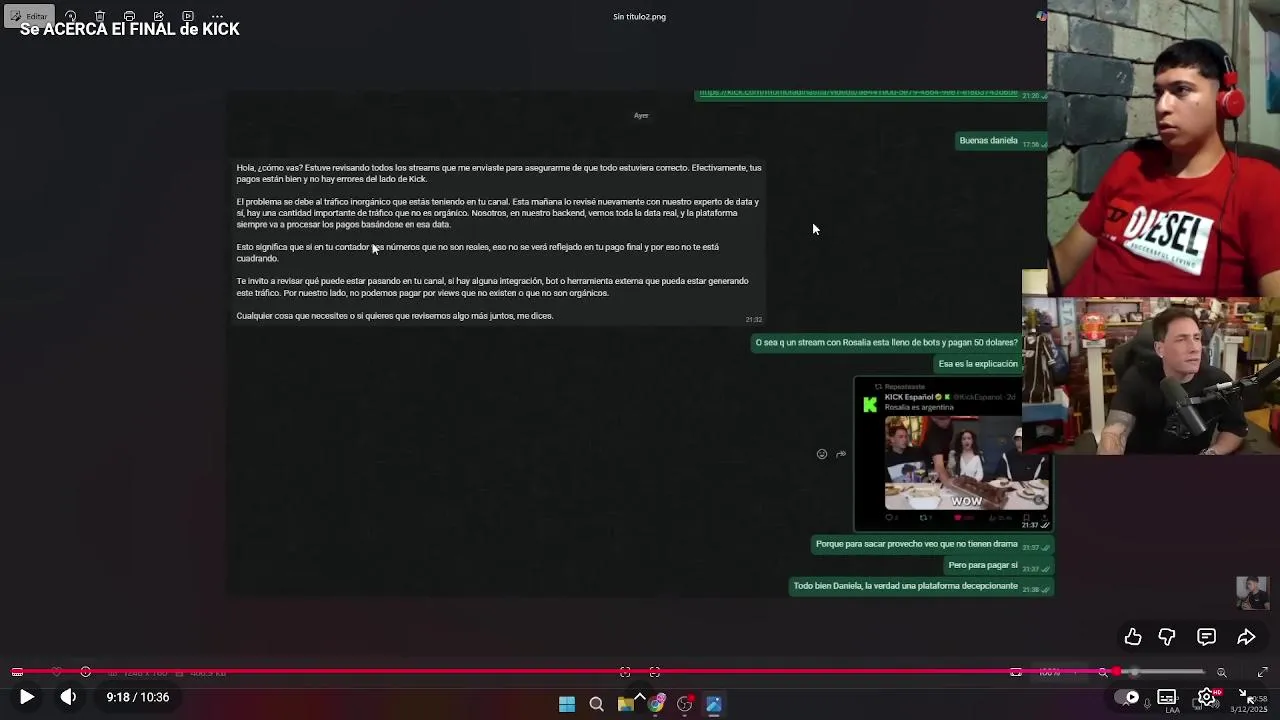Click the 'O sea q un stream con Rosalía' message
The image size is (1280, 720).
(886, 342)
